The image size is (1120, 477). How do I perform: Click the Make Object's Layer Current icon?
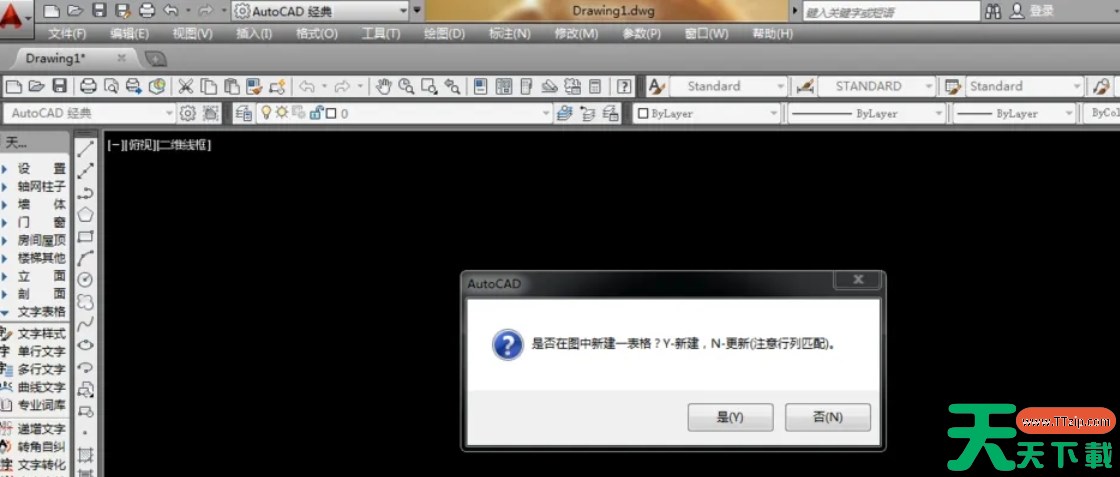tap(565, 113)
